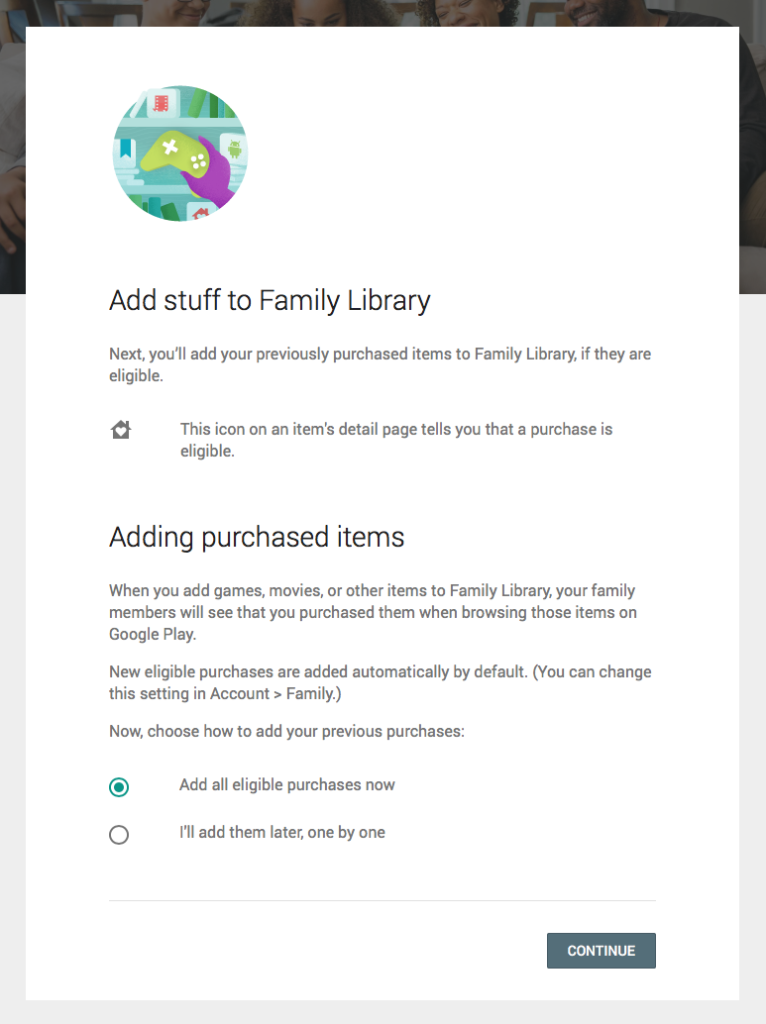Click the Family Library eligibility house icon

[121, 430]
